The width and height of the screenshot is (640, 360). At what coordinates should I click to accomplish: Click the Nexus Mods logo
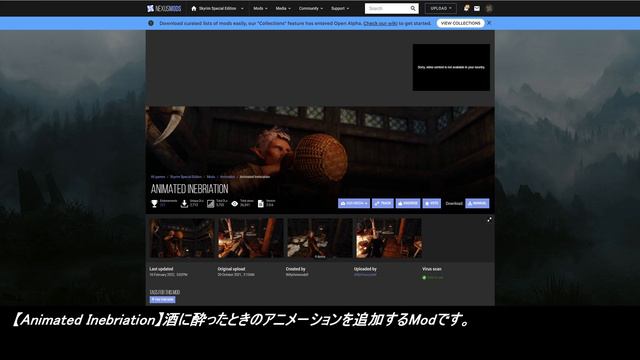(x=164, y=9)
